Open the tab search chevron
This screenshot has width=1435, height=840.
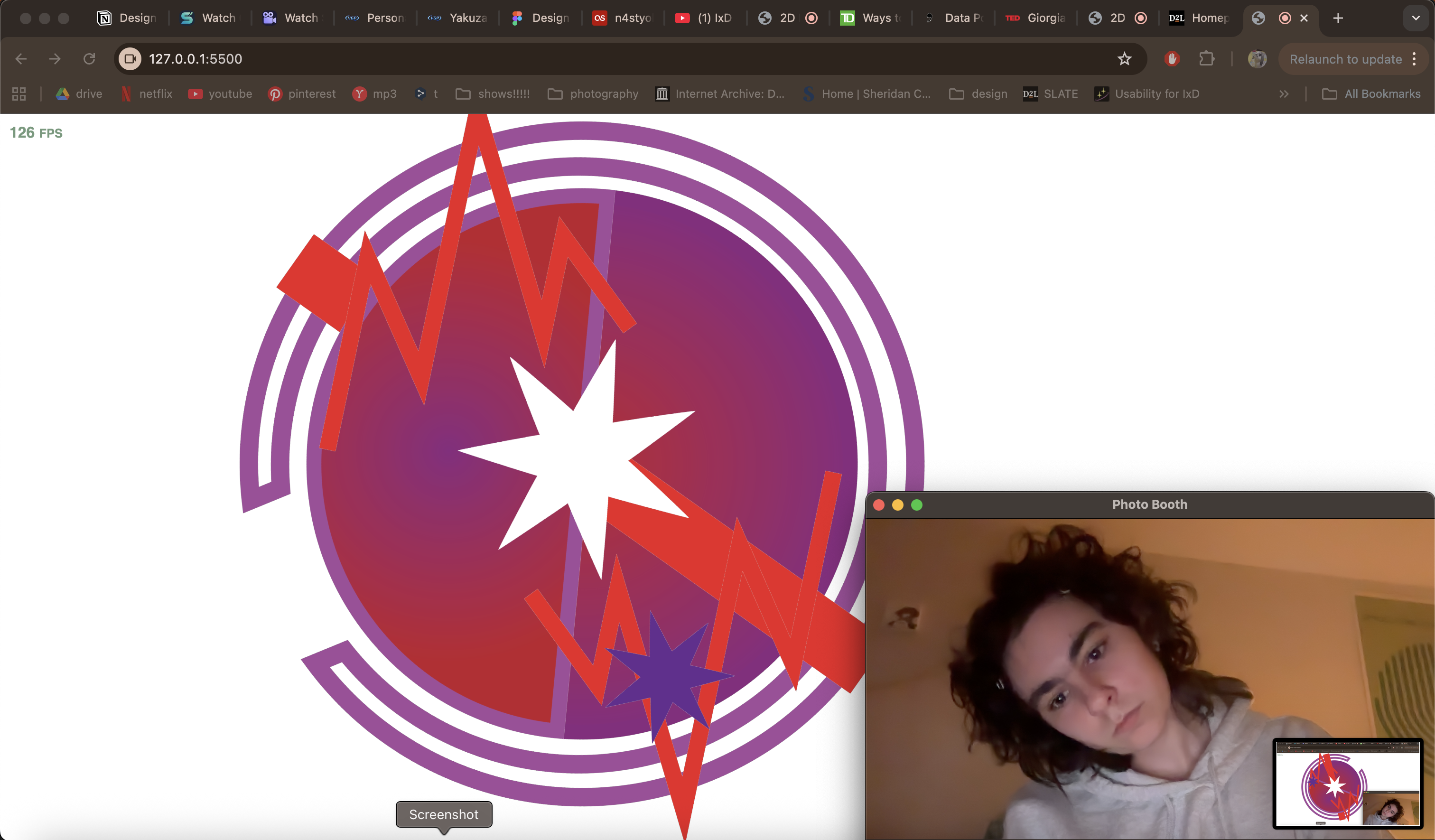coord(1415,18)
